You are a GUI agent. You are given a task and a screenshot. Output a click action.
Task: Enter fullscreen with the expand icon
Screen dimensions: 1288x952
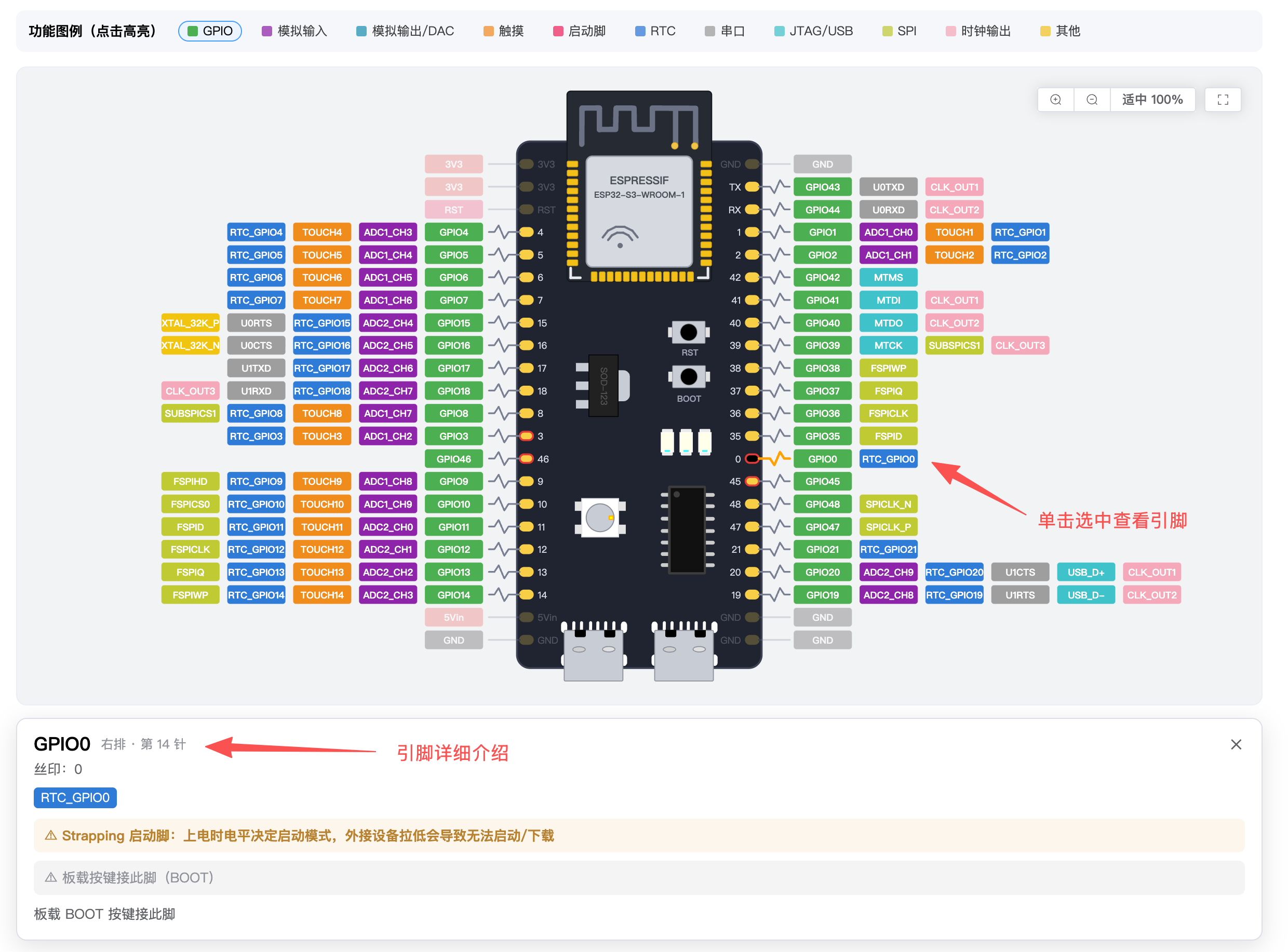(x=1222, y=100)
